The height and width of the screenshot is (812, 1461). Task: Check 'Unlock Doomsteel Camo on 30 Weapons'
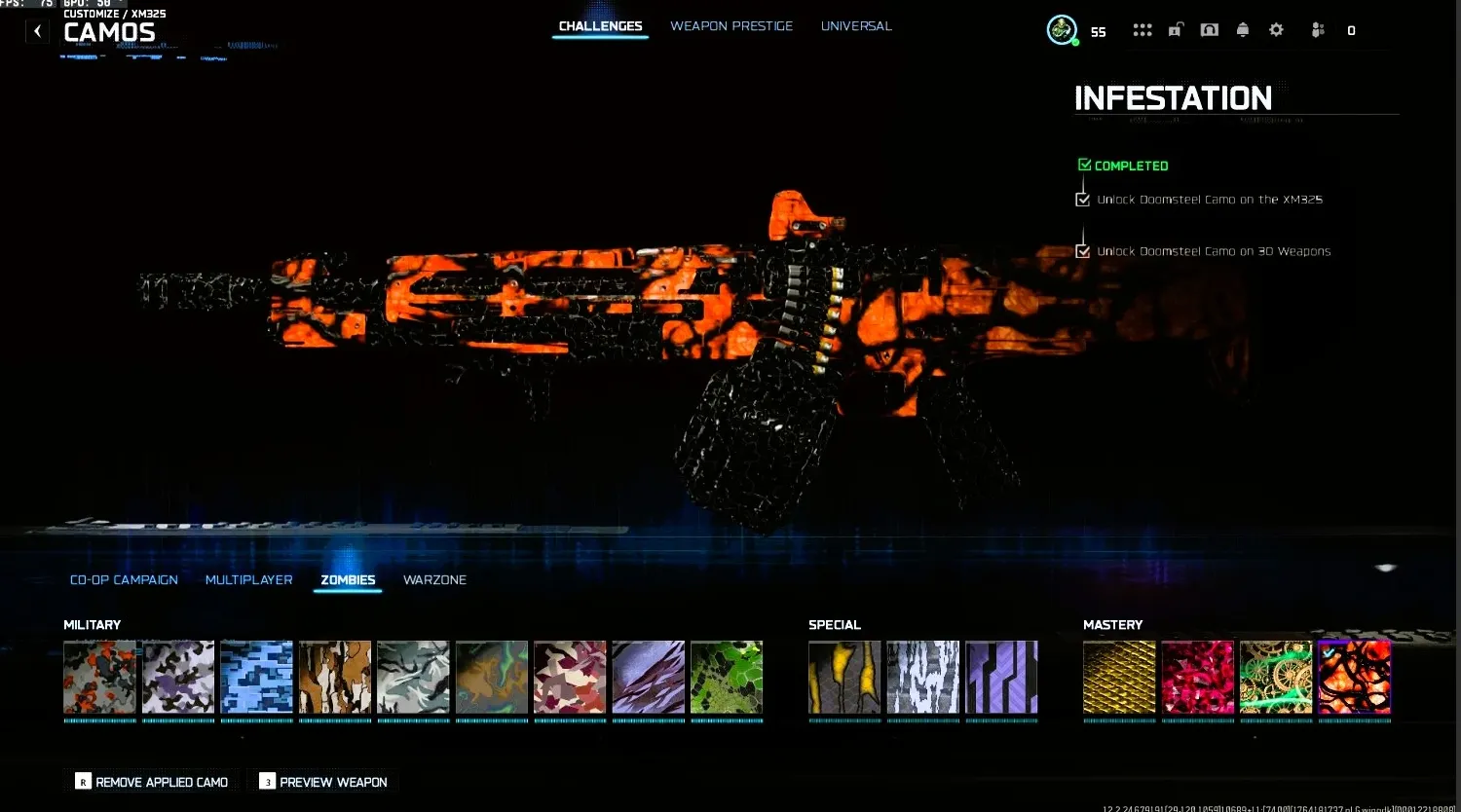pos(1083,250)
